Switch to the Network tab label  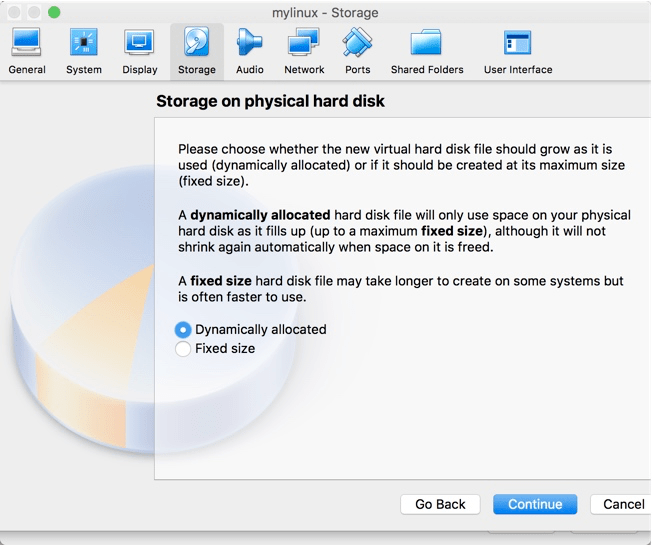(x=304, y=69)
